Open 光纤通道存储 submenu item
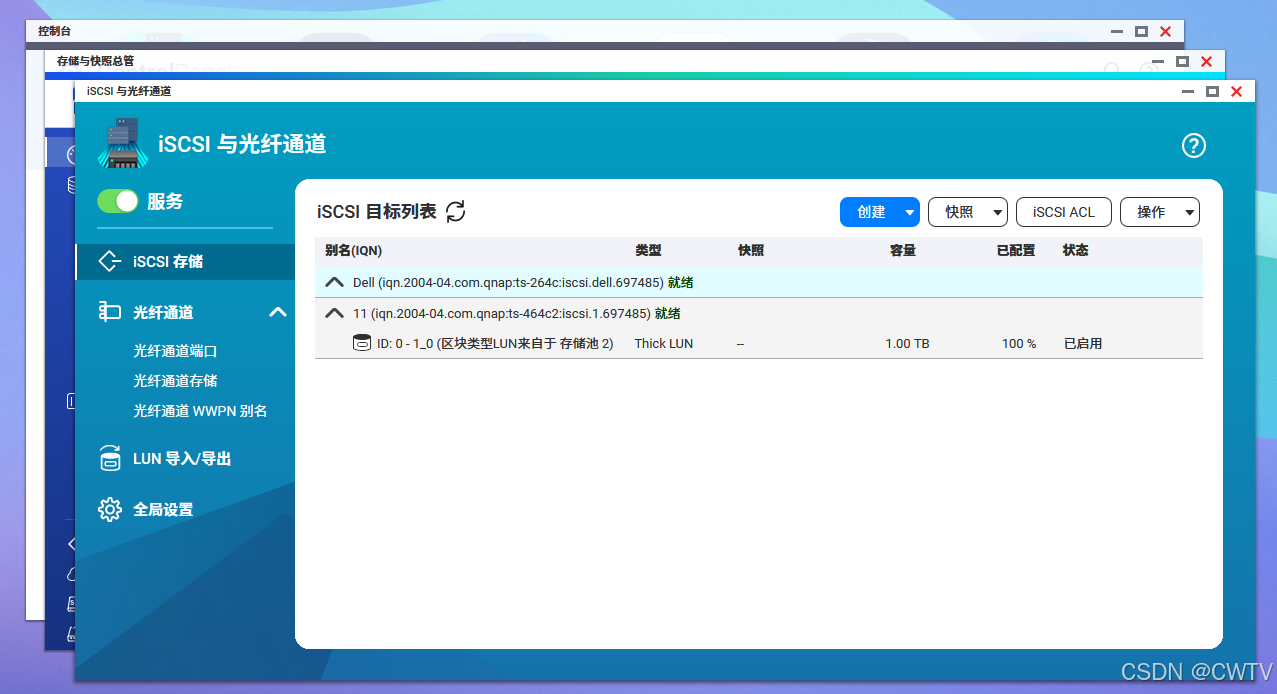Viewport: 1277px width, 694px height. point(175,381)
